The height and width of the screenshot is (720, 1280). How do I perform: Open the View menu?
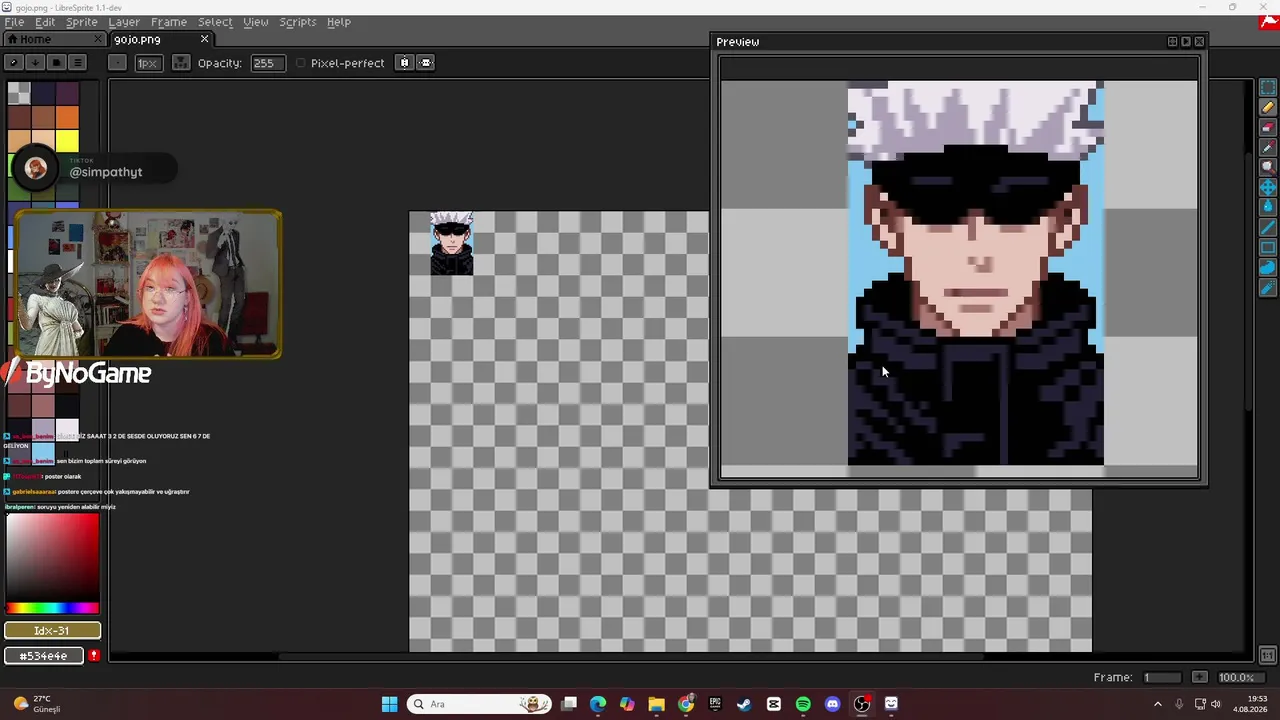coord(256,22)
